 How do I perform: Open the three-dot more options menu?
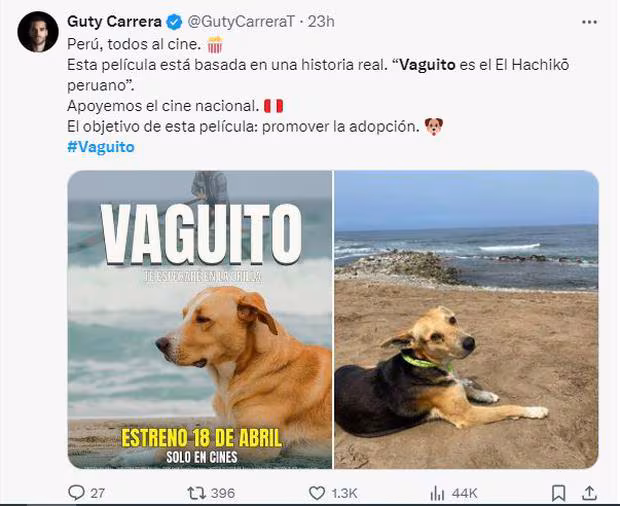coord(589,22)
